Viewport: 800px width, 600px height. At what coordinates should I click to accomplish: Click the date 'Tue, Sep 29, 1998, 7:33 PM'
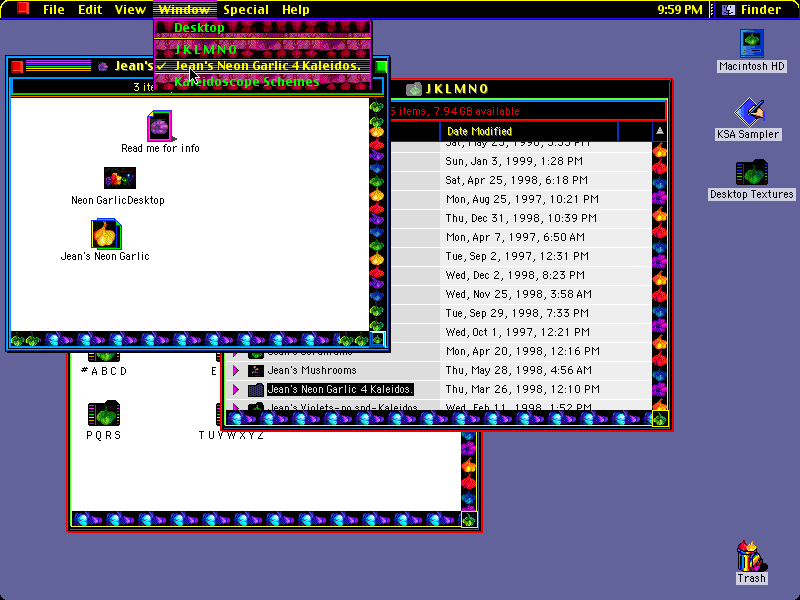click(517, 313)
